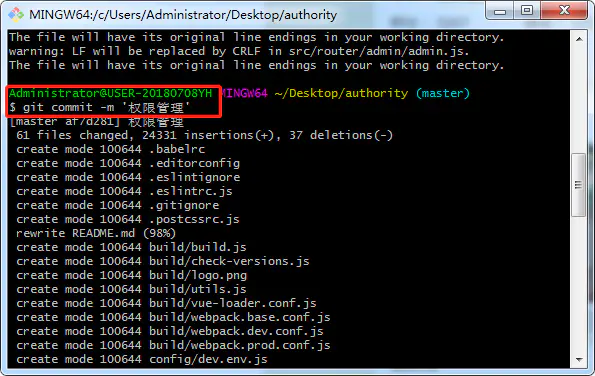This screenshot has width=595, height=376.
Task: Click the build/utils.js line
Action: 131,289
